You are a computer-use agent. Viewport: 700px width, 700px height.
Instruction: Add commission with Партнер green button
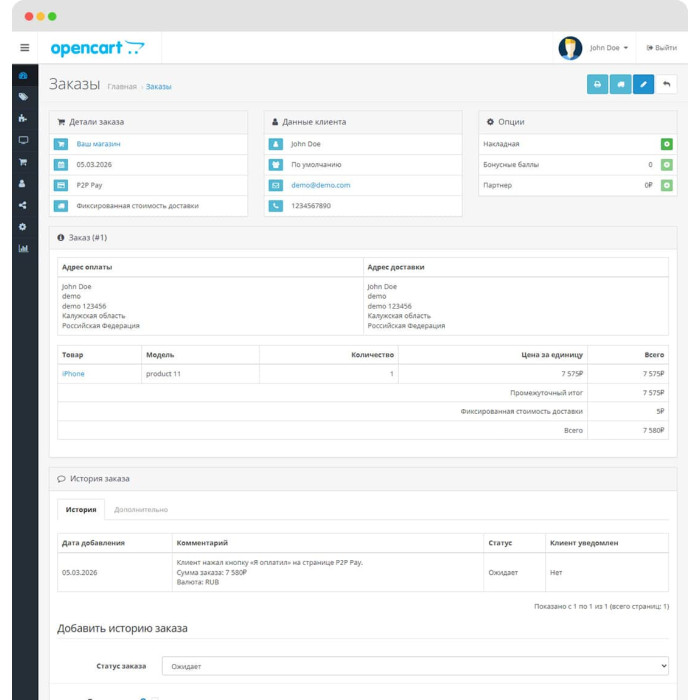point(667,185)
